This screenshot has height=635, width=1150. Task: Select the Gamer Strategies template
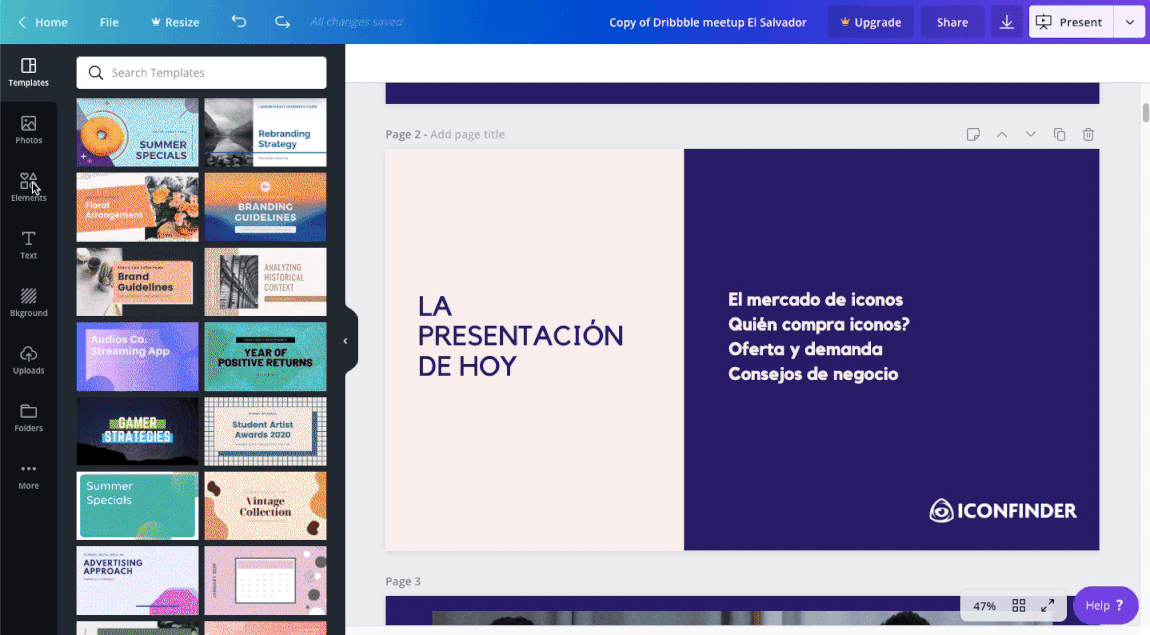click(137, 431)
